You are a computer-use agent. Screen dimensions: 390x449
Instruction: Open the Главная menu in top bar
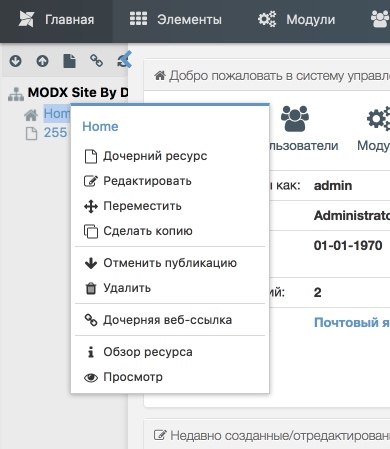(x=56, y=19)
